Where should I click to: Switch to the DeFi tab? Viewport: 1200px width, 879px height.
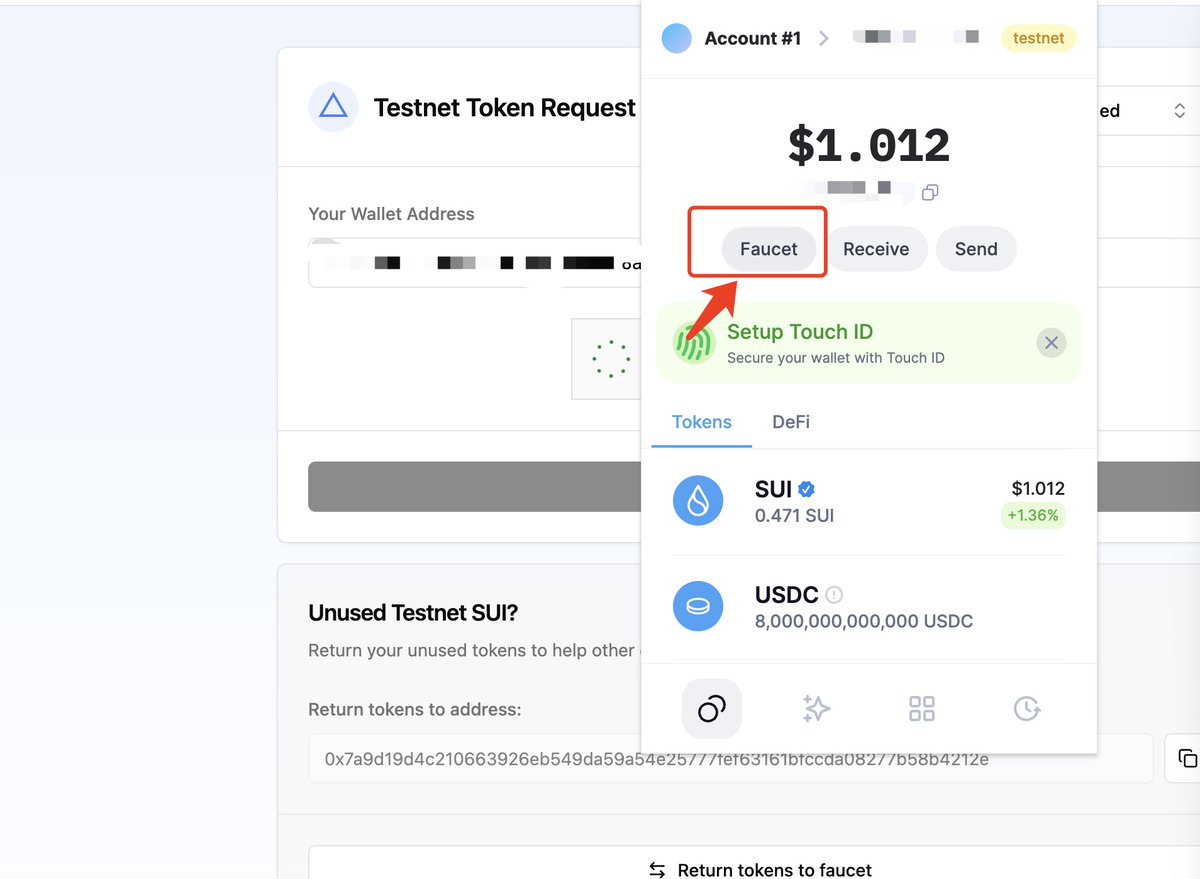tap(791, 422)
